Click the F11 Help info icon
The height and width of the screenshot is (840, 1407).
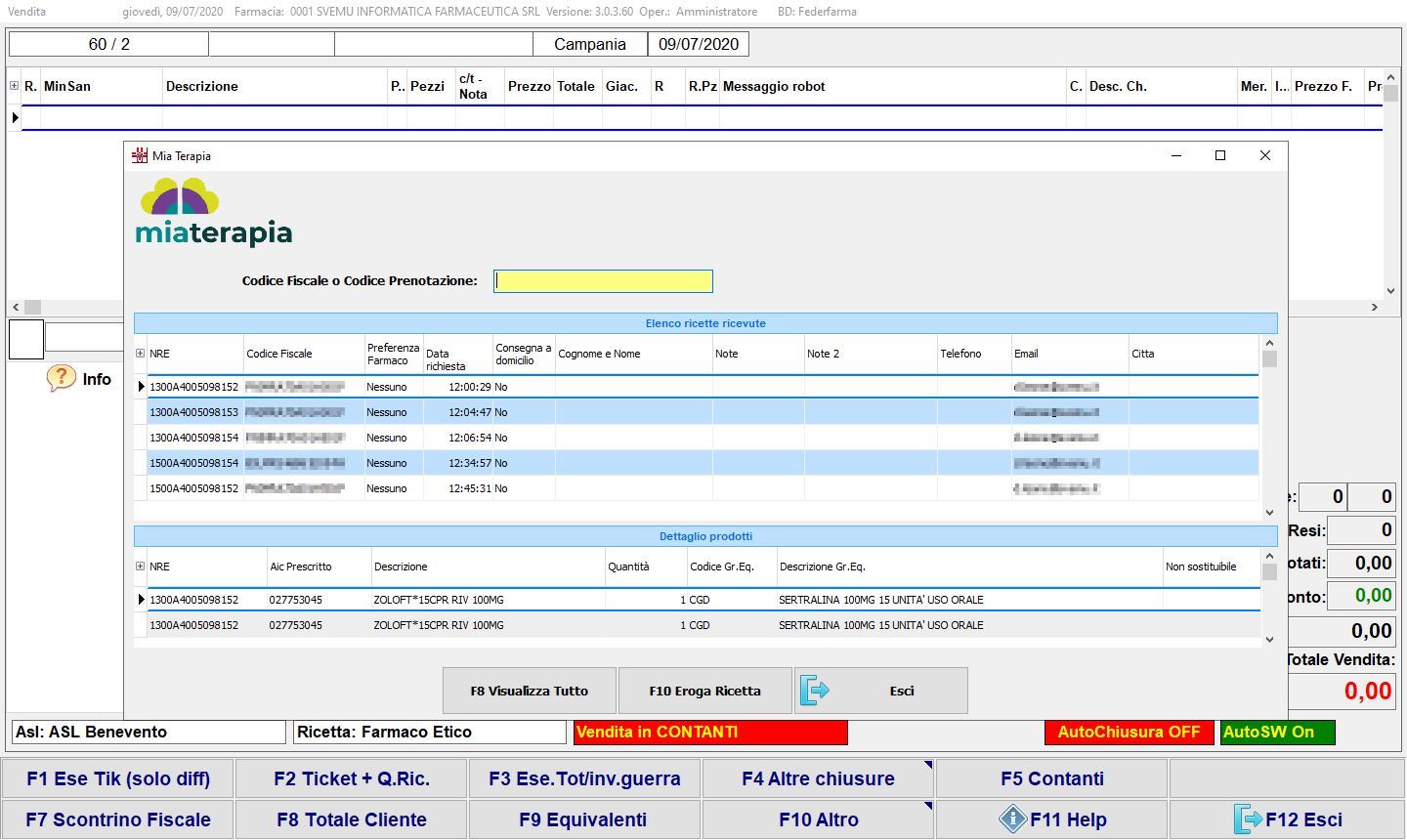[x=1012, y=819]
